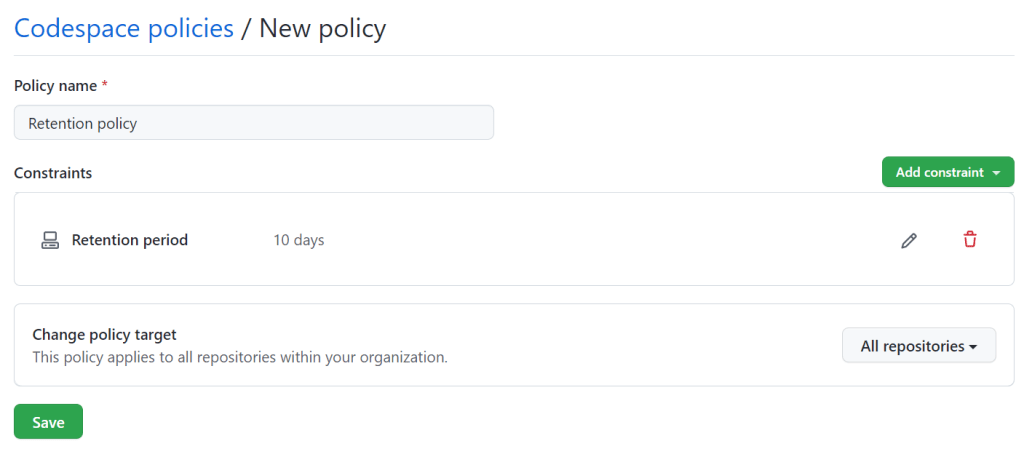Click the New policy breadcrumb title
Screen dimensions: 1024x457
323,28
